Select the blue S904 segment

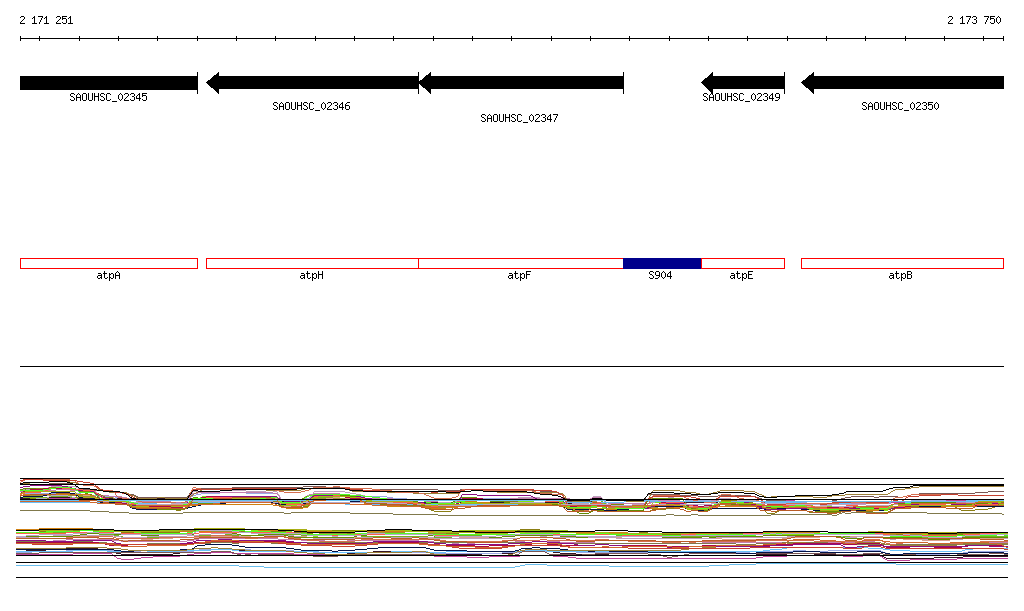[x=662, y=264]
